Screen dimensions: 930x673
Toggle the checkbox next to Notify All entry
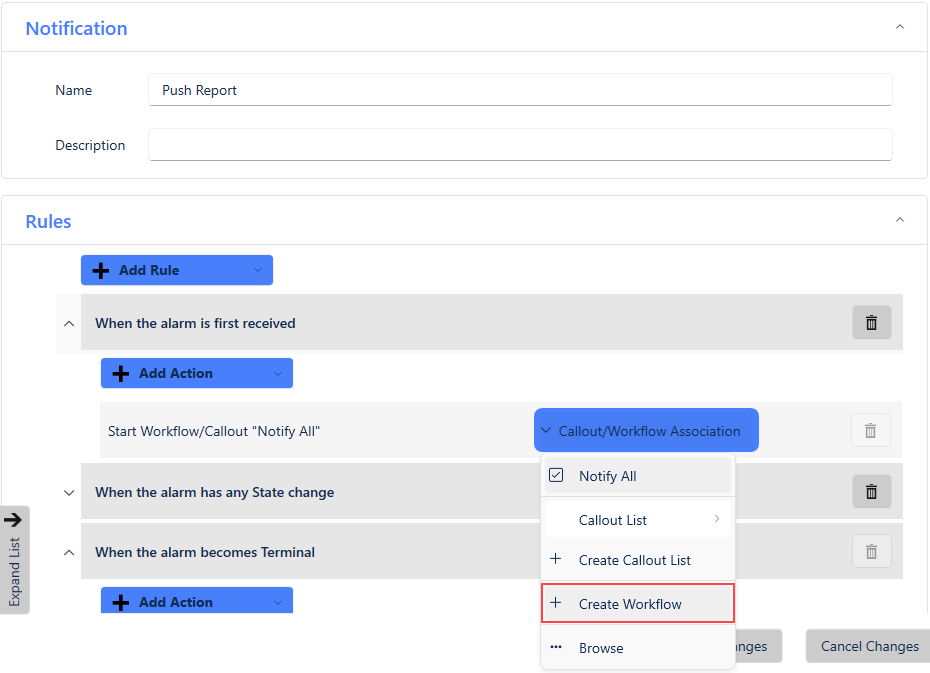(x=556, y=475)
